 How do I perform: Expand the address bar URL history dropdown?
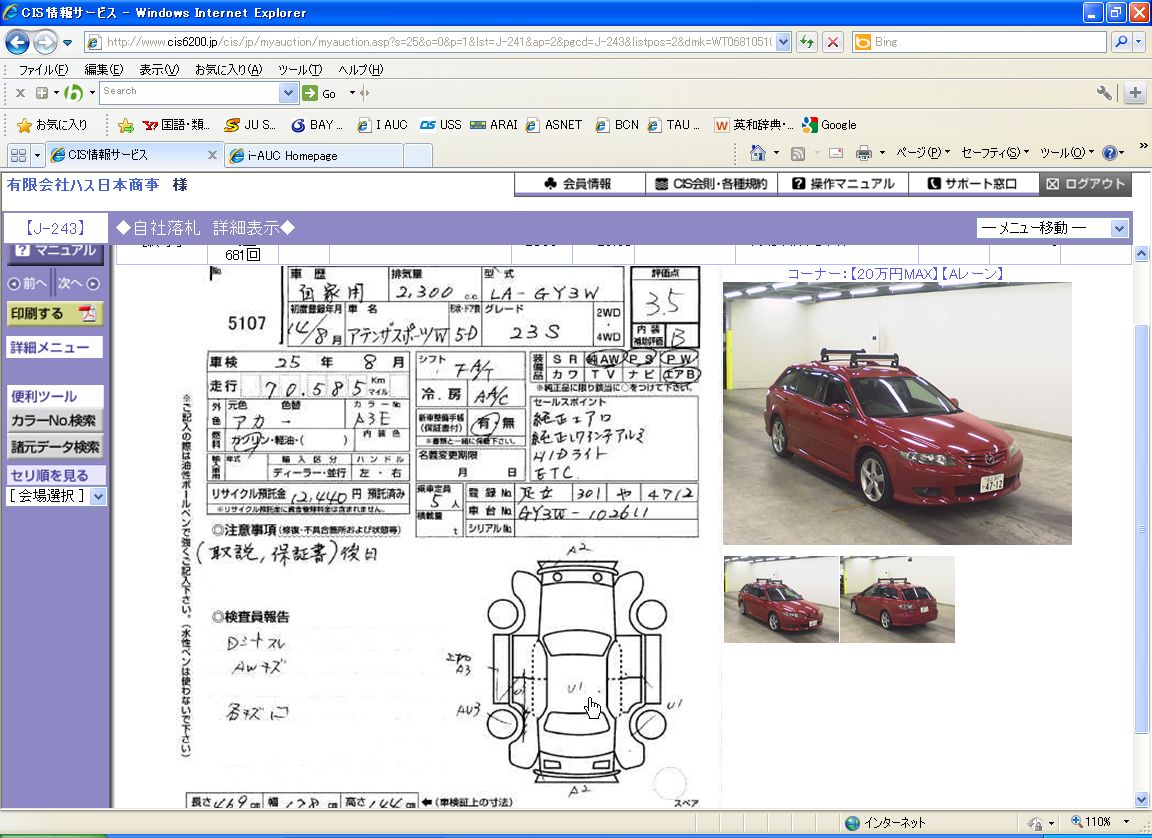[783, 42]
